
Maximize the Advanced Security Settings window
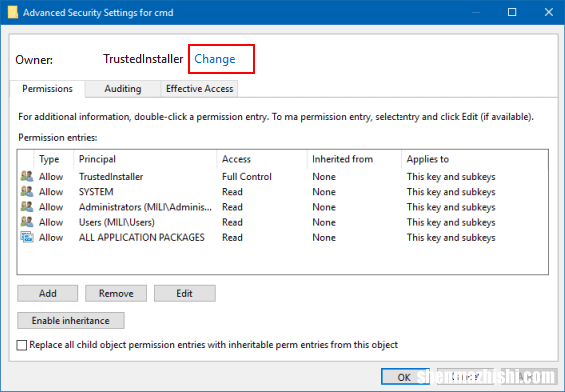[512, 12]
